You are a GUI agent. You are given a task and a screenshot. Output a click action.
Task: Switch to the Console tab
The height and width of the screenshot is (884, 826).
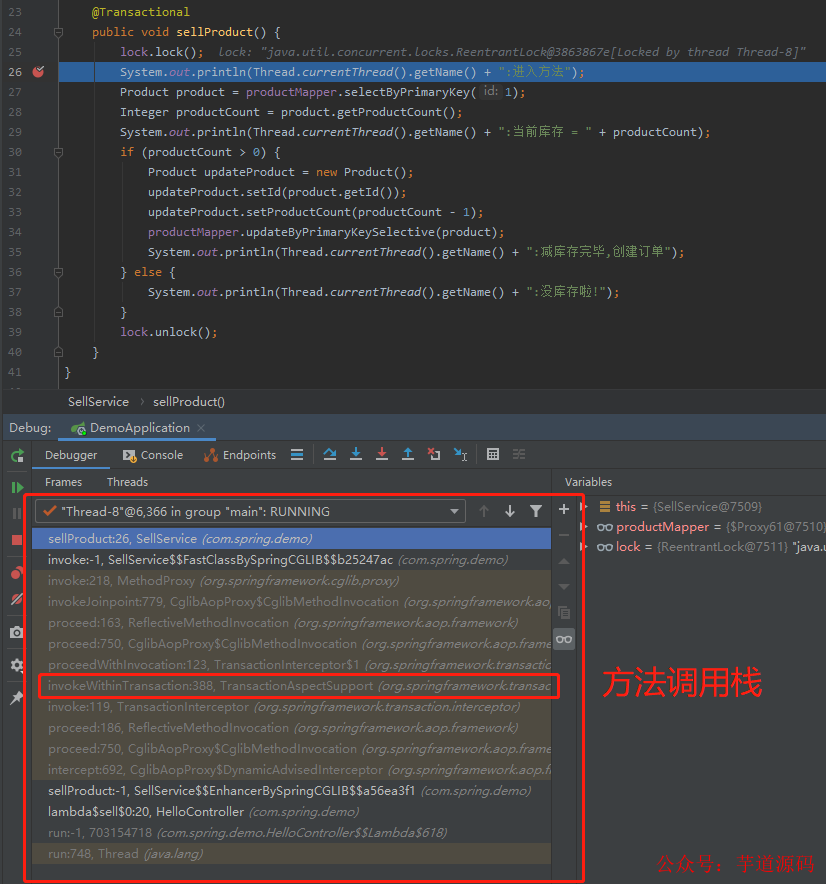[153, 455]
